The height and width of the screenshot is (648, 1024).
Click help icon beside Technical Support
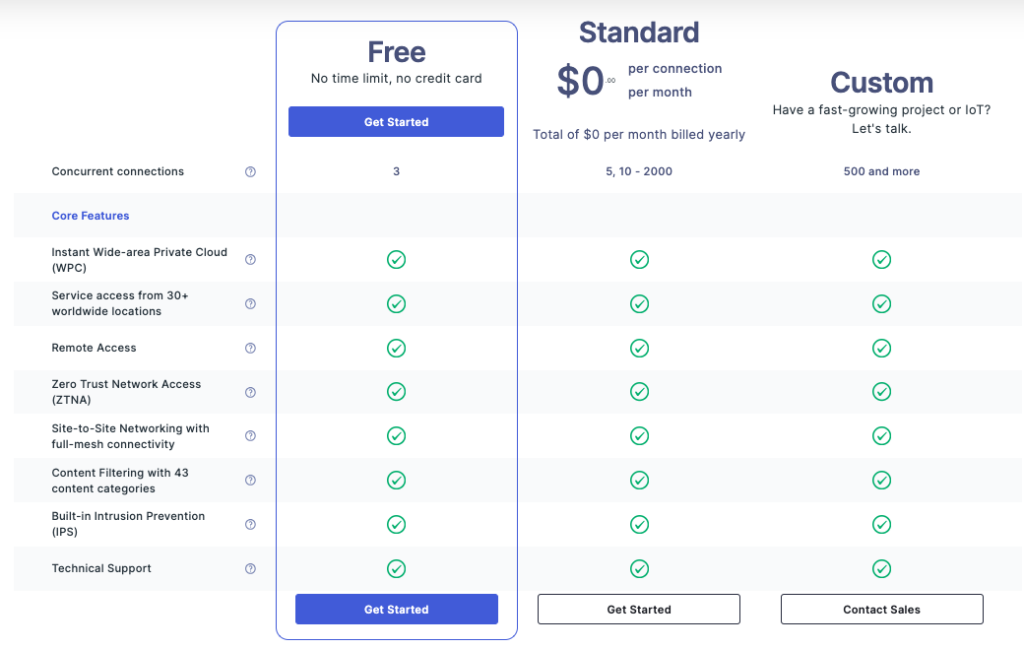[x=250, y=568]
